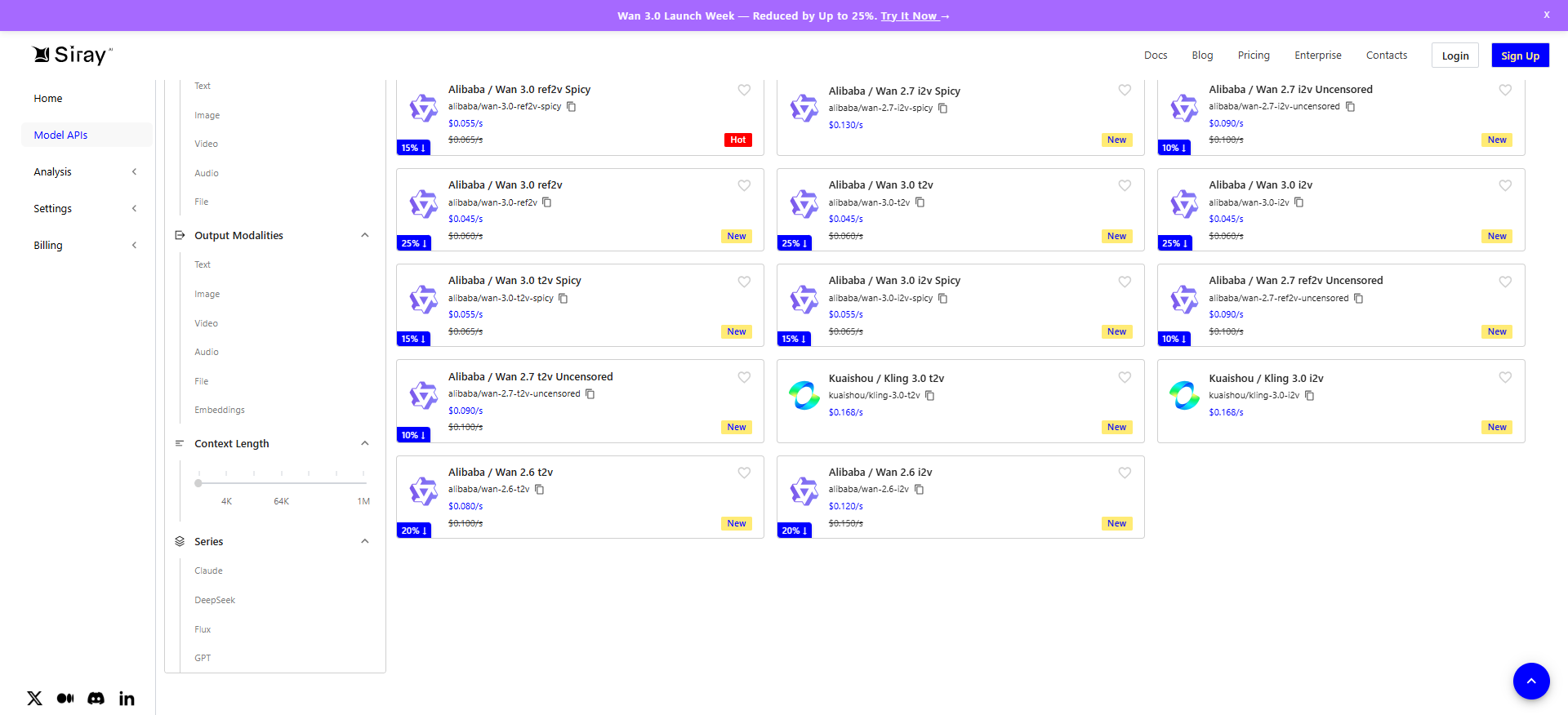The image size is (1568, 715).
Task: Click Kling logo thumbnail on Kling 3.0 t2v
Action: tap(804, 396)
